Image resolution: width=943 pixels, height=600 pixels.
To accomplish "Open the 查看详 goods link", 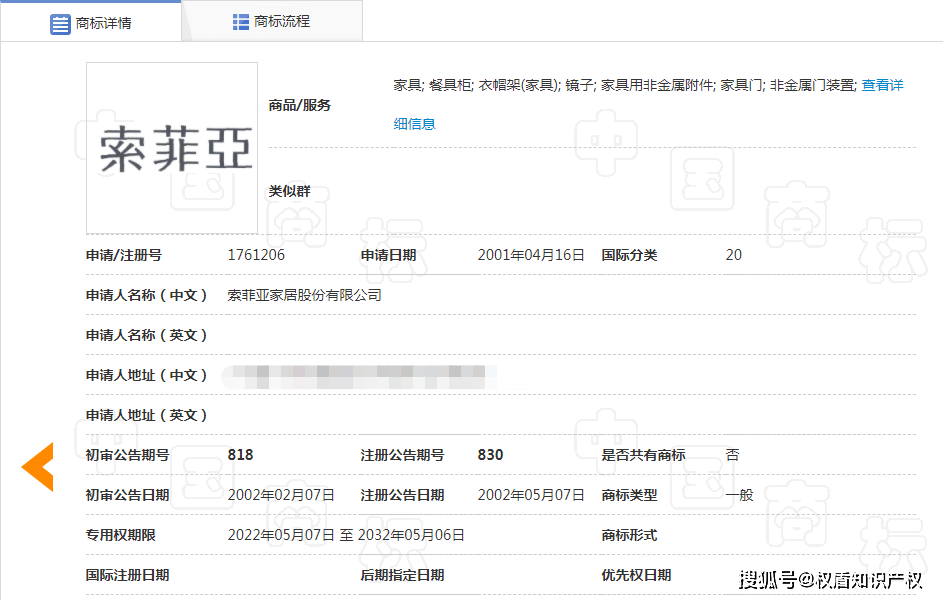I will point(882,85).
